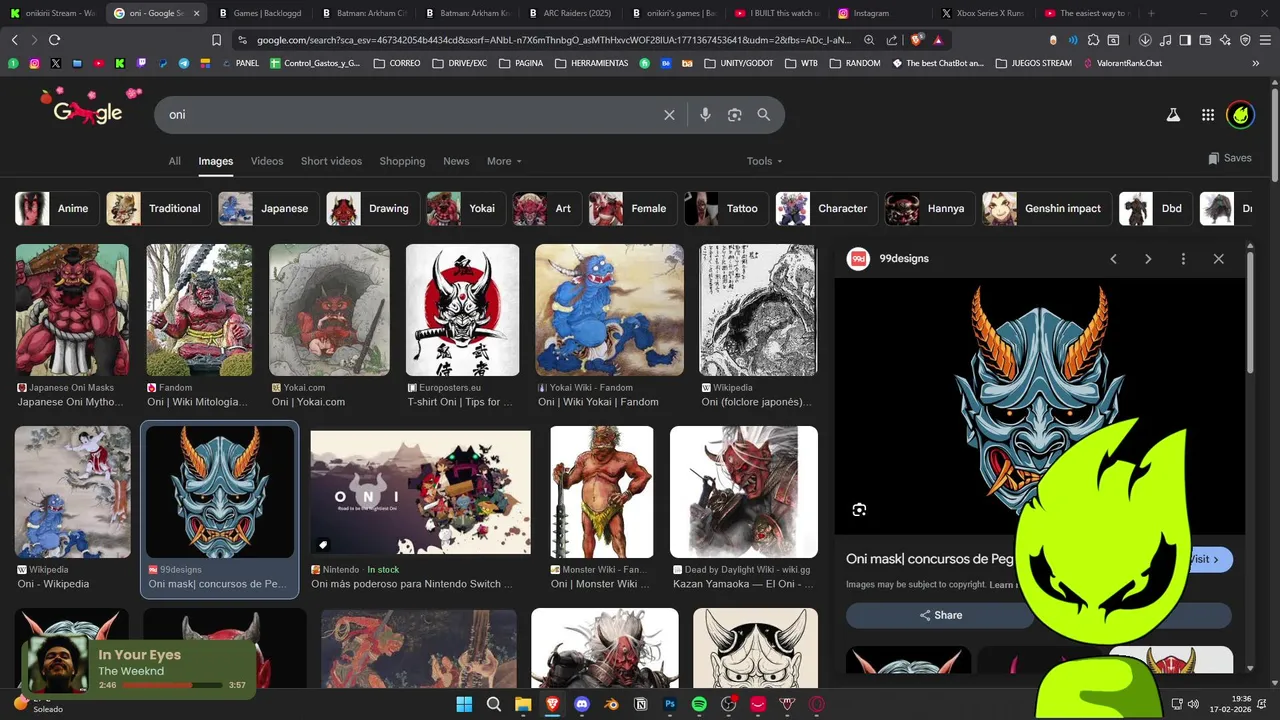Open Google Lens image search icon
Viewport: 1280px width, 720px height.
(x=734, y=115)
